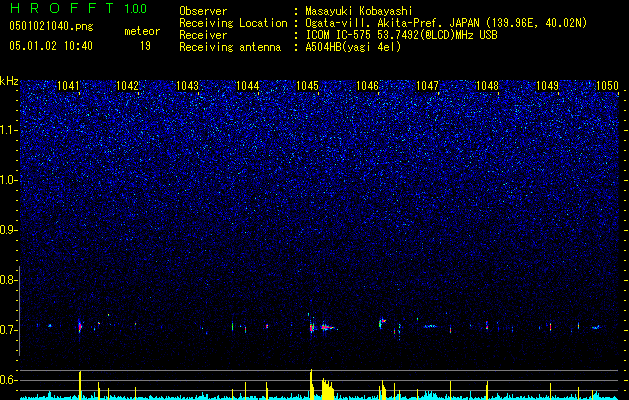Click the yellow power spike at 1041
Screen dimensions: 629x400
pyautogui.click(x=80, y=385)
